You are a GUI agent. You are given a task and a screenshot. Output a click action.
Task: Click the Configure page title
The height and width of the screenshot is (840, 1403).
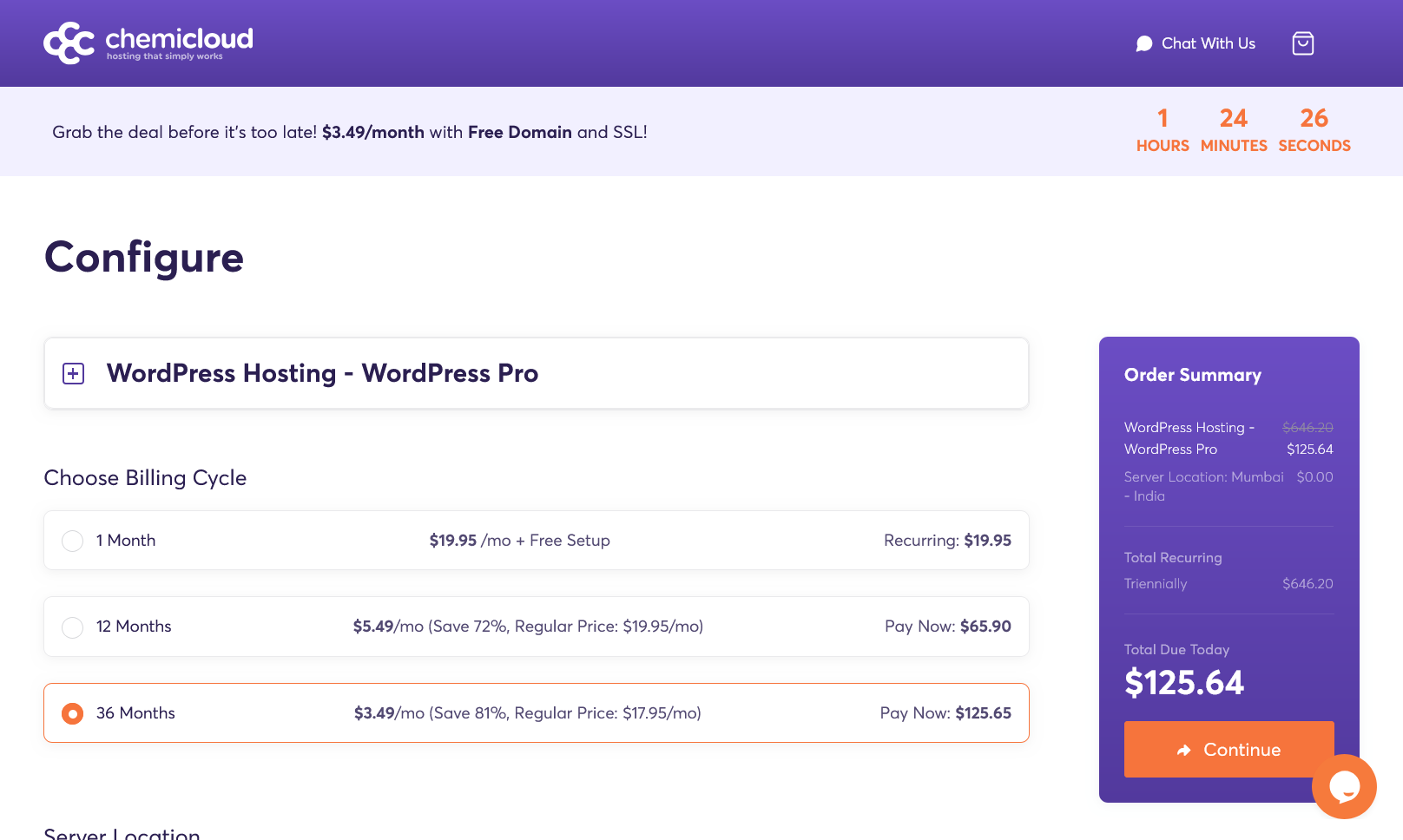pyautogui.click(x=144, y=258)
